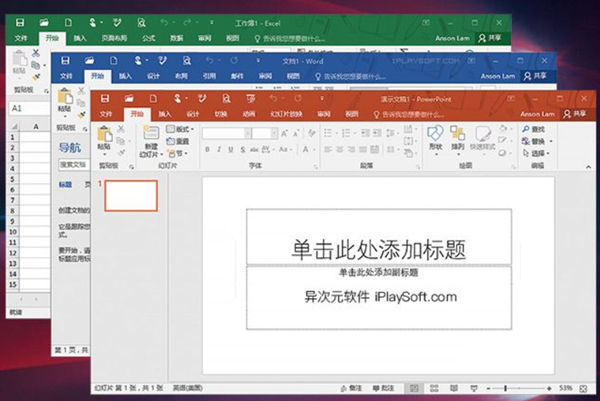
Task: Switch to Slide Sorter view in status bar
Action: (434, 388)
